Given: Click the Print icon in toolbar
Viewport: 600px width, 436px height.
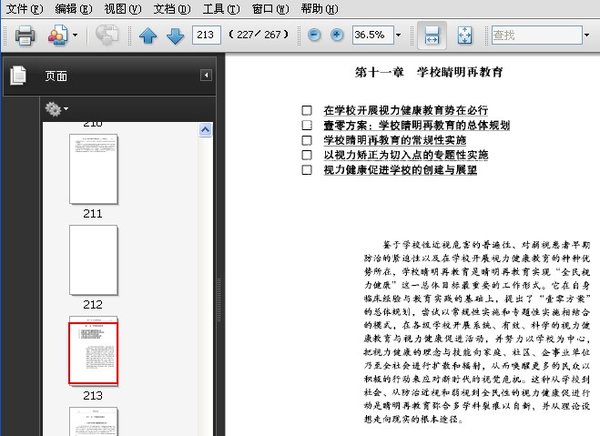Looking at the screenshot, I should pos(25,36).
